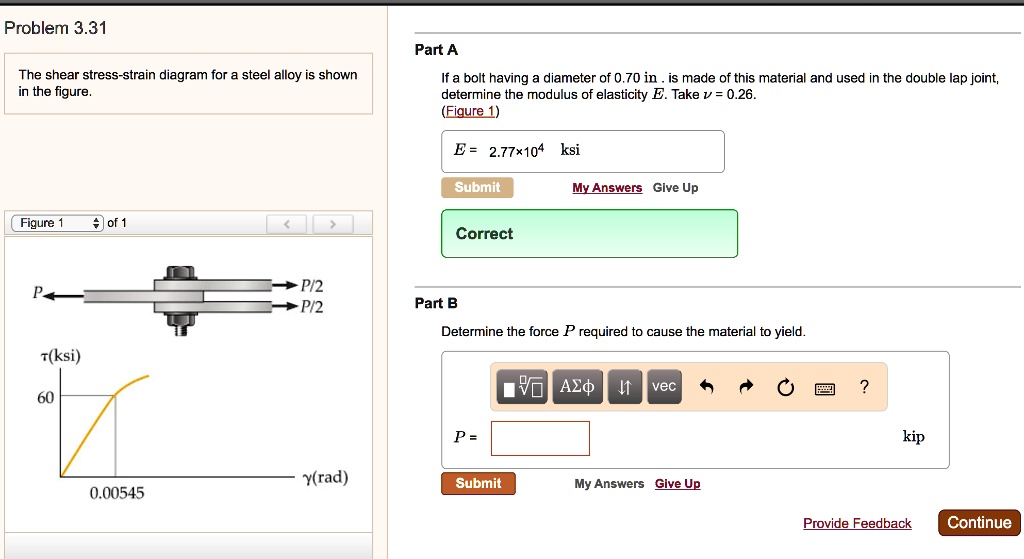Submit the Part B answer

(x=478, y=483)
